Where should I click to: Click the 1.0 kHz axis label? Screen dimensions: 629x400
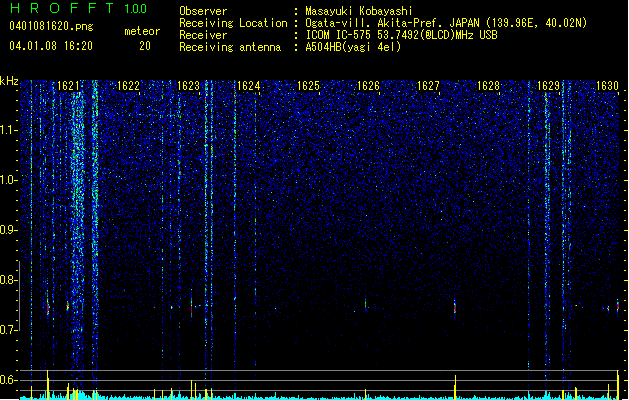8,180
